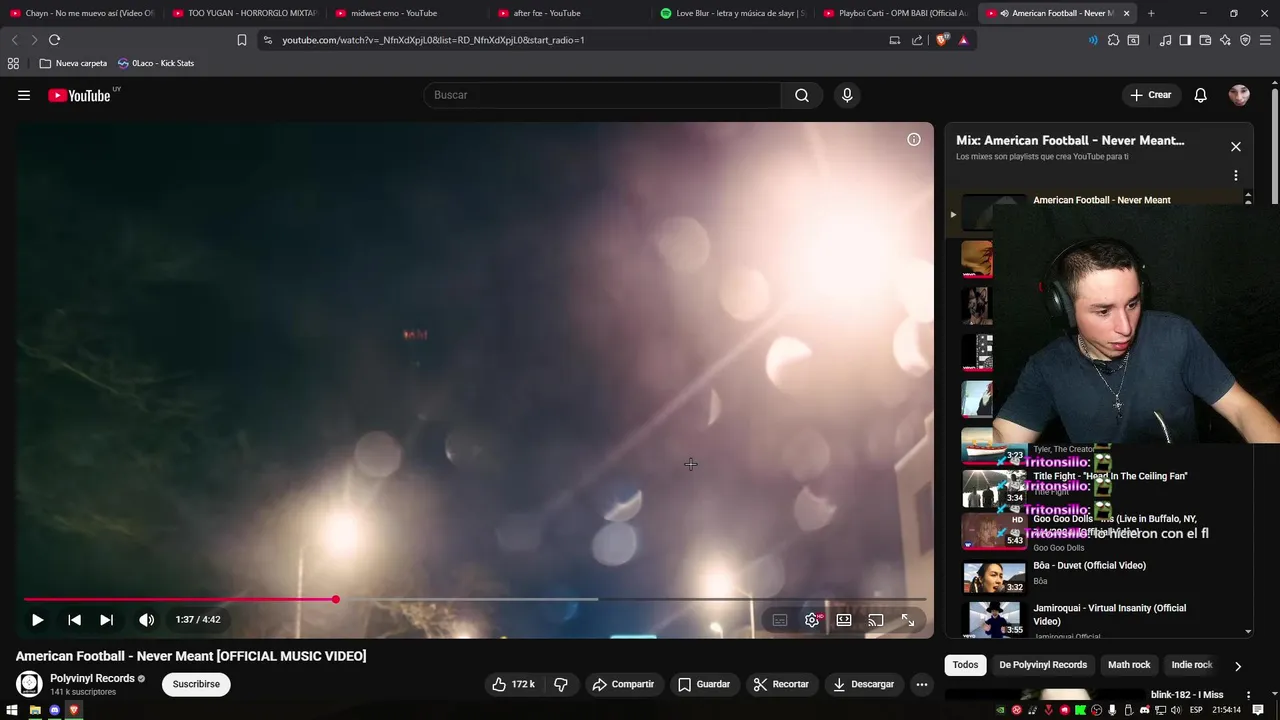Screen dimensions: 1280x720
Task: Open the account avatar menu
Action: [x=1239, y=95]
